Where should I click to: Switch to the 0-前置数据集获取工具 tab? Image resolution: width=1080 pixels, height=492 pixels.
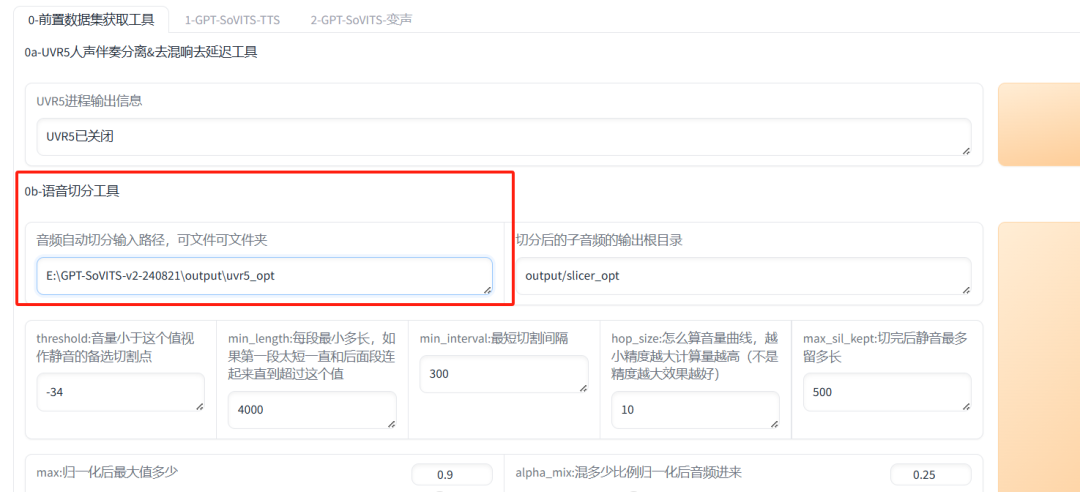(x=92, y=20)
